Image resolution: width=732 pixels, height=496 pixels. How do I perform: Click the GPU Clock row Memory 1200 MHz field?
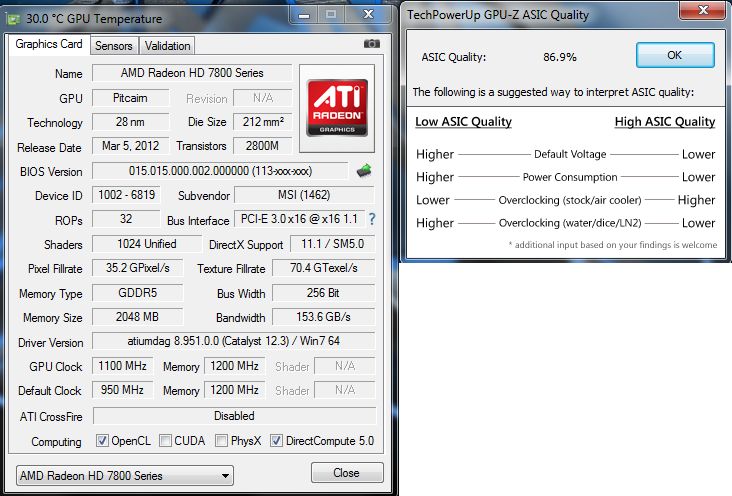[235, 366]
